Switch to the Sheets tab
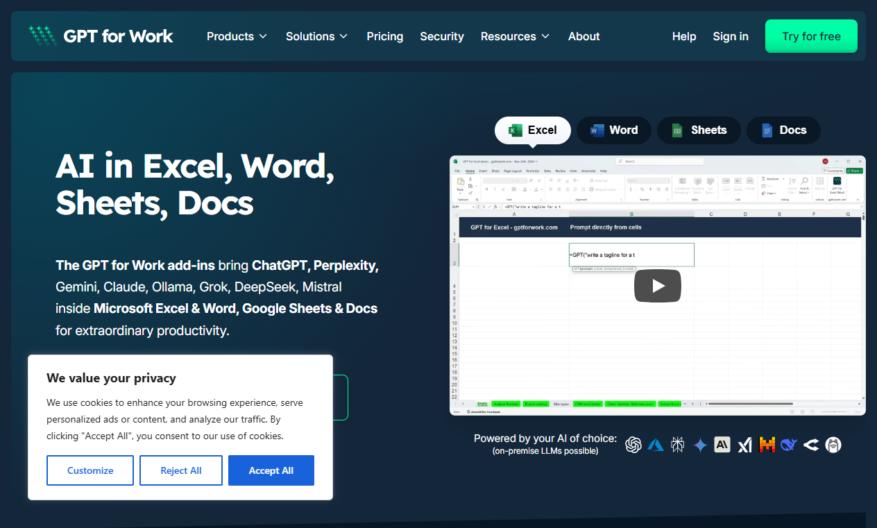The height and width of the screenshot is (528, 877). click(699, 130)
